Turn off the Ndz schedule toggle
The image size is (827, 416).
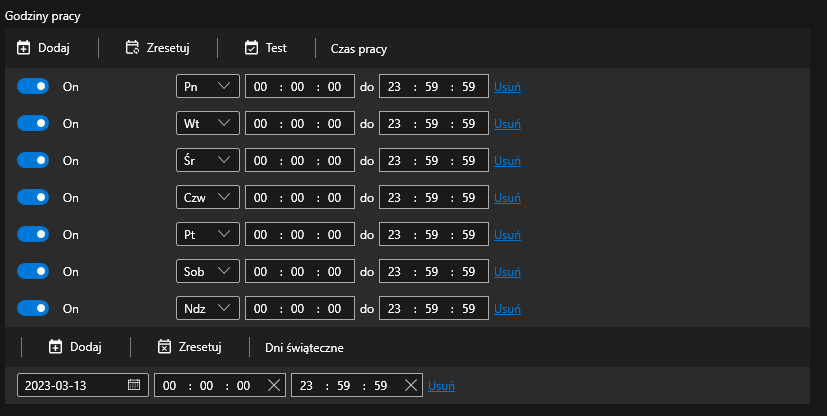click(x=33, y=308)
